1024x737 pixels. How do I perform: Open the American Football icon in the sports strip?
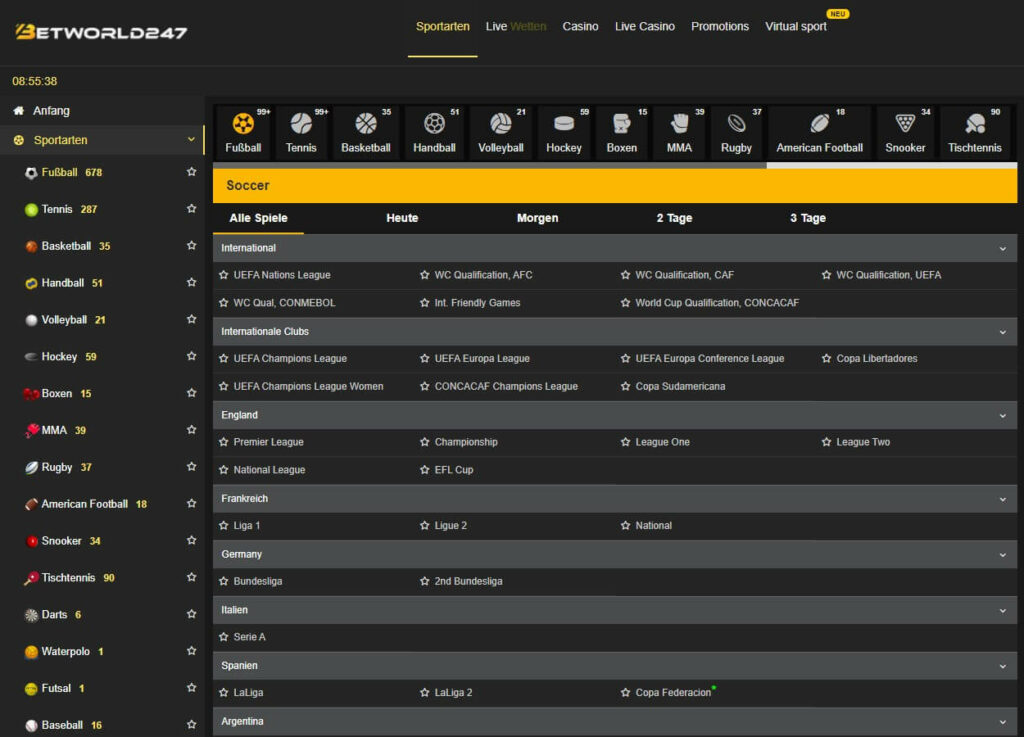[820, 123]
